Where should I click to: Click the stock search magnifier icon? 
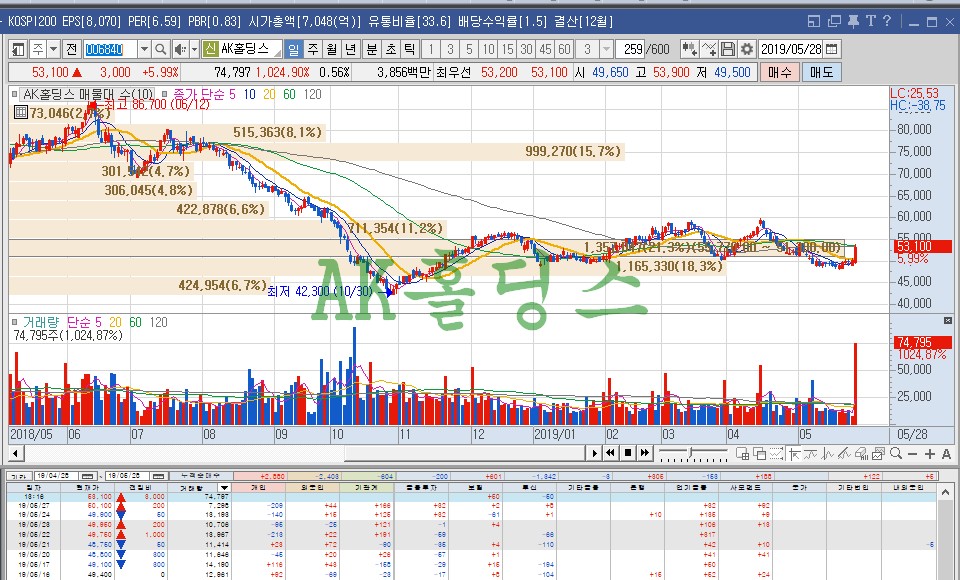click(x=160, y=49)
